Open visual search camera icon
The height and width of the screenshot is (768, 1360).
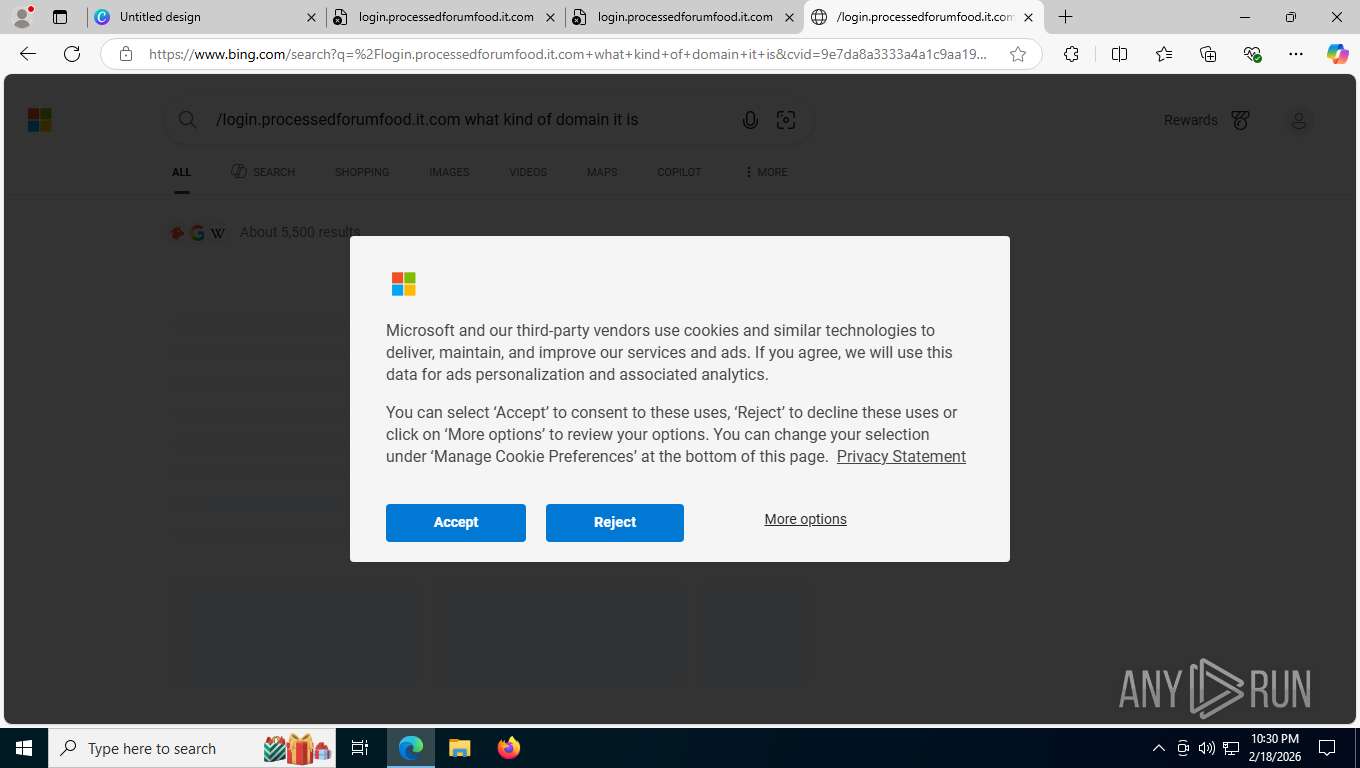786,120
